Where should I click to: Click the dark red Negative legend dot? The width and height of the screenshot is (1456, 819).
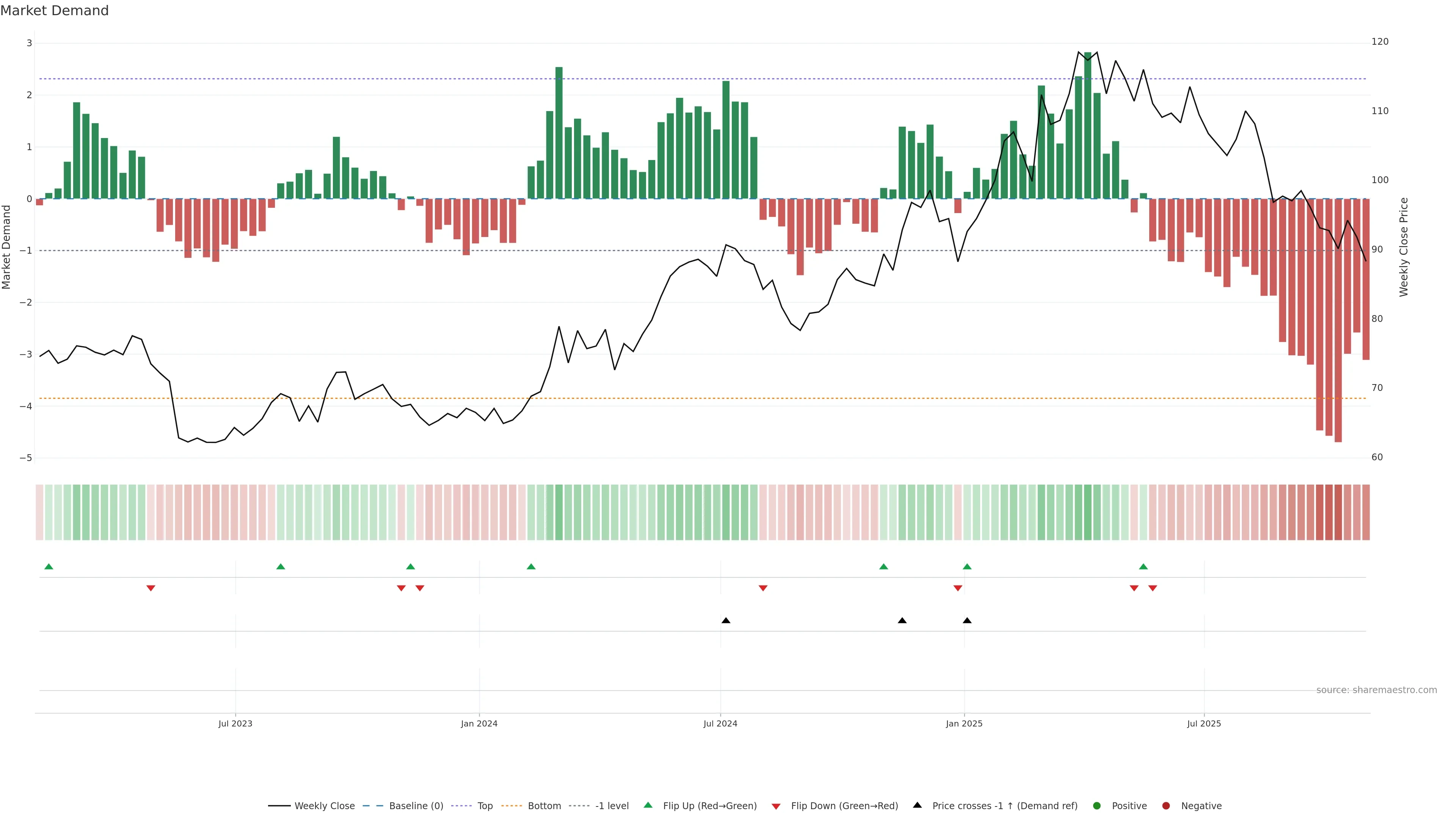click(1166, 805)
